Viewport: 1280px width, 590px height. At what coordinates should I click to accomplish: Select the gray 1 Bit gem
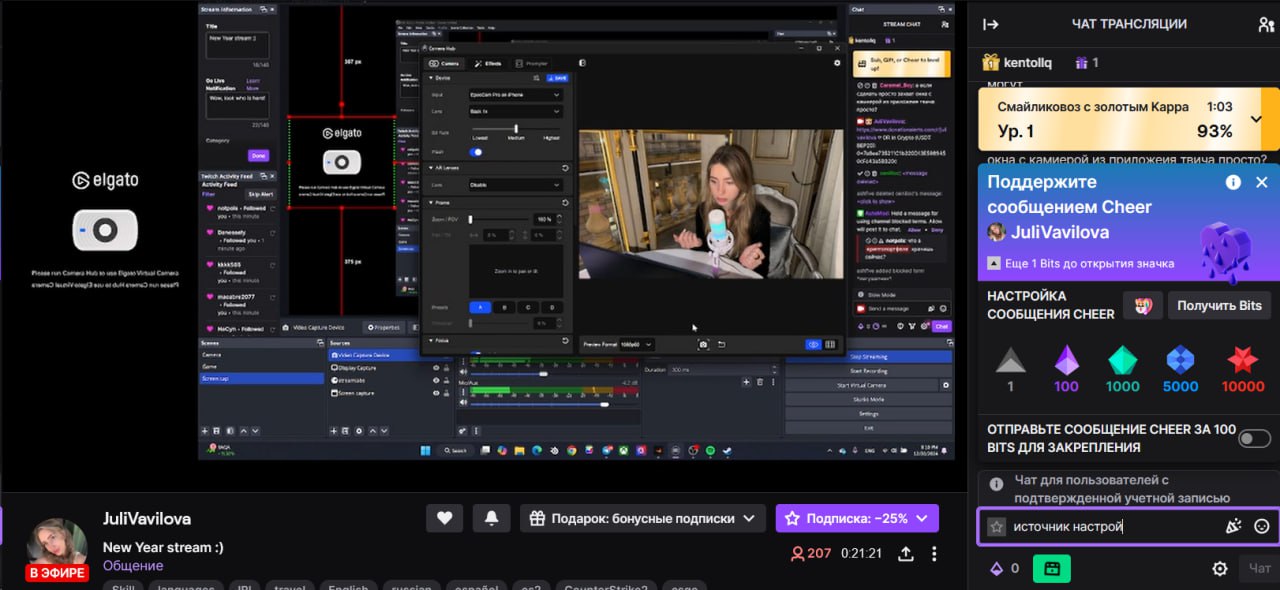1010,368
